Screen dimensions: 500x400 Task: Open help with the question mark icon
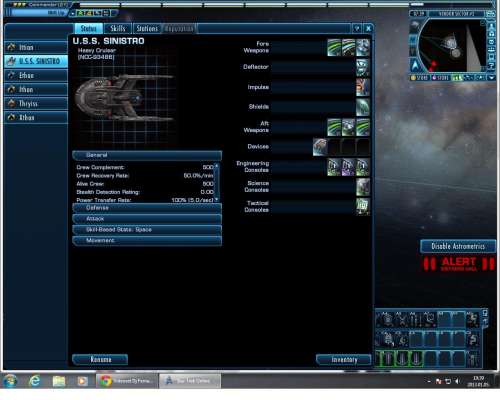point(357,29)
